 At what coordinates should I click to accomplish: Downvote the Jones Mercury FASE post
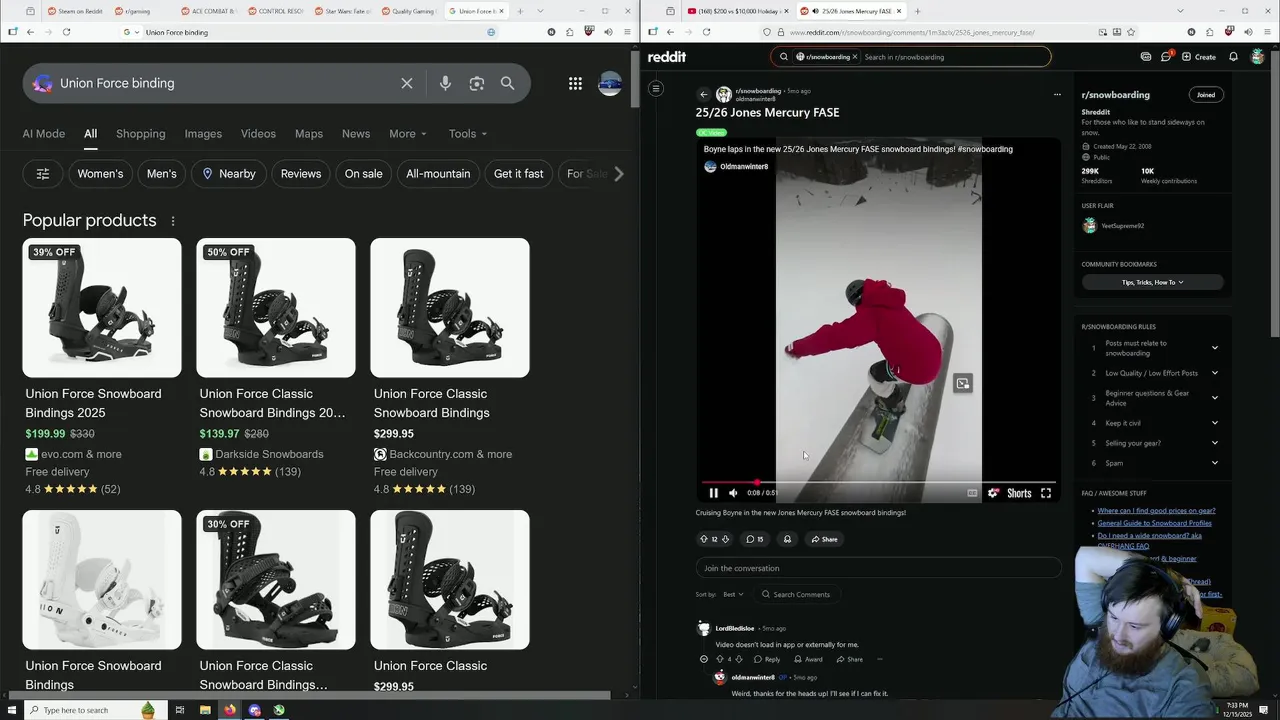coord(725,539)
